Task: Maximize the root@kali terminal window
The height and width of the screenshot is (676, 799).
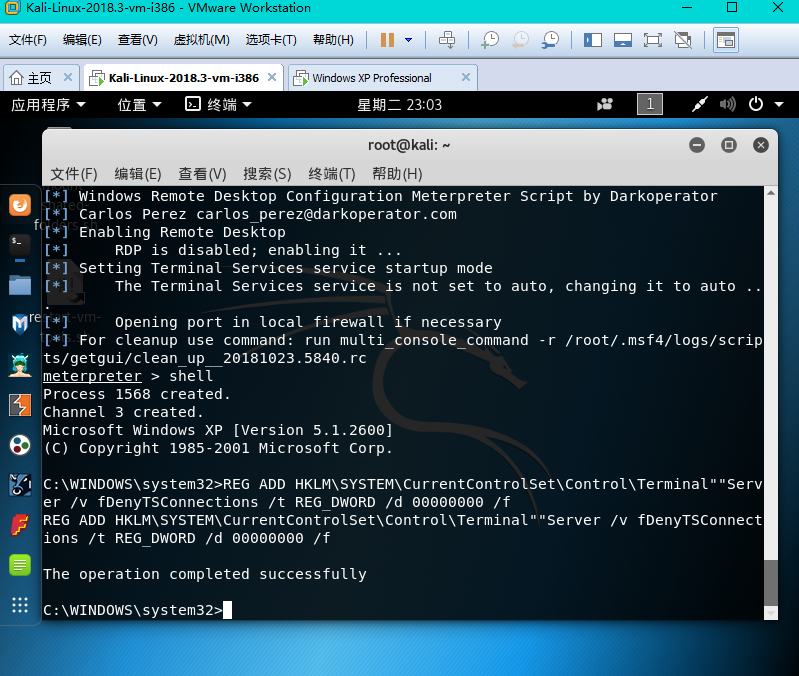Action: pyautogui.click(x=729, y=145)
